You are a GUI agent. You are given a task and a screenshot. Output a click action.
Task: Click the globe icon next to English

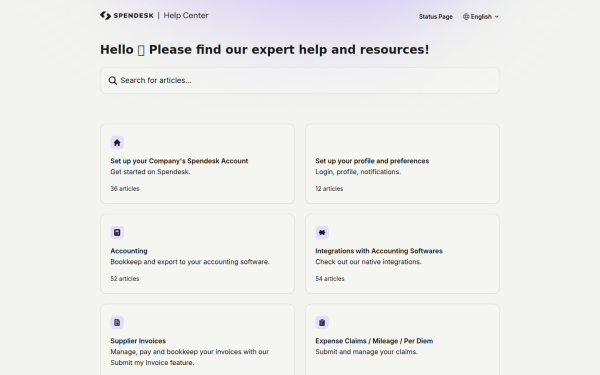(466, 16)
